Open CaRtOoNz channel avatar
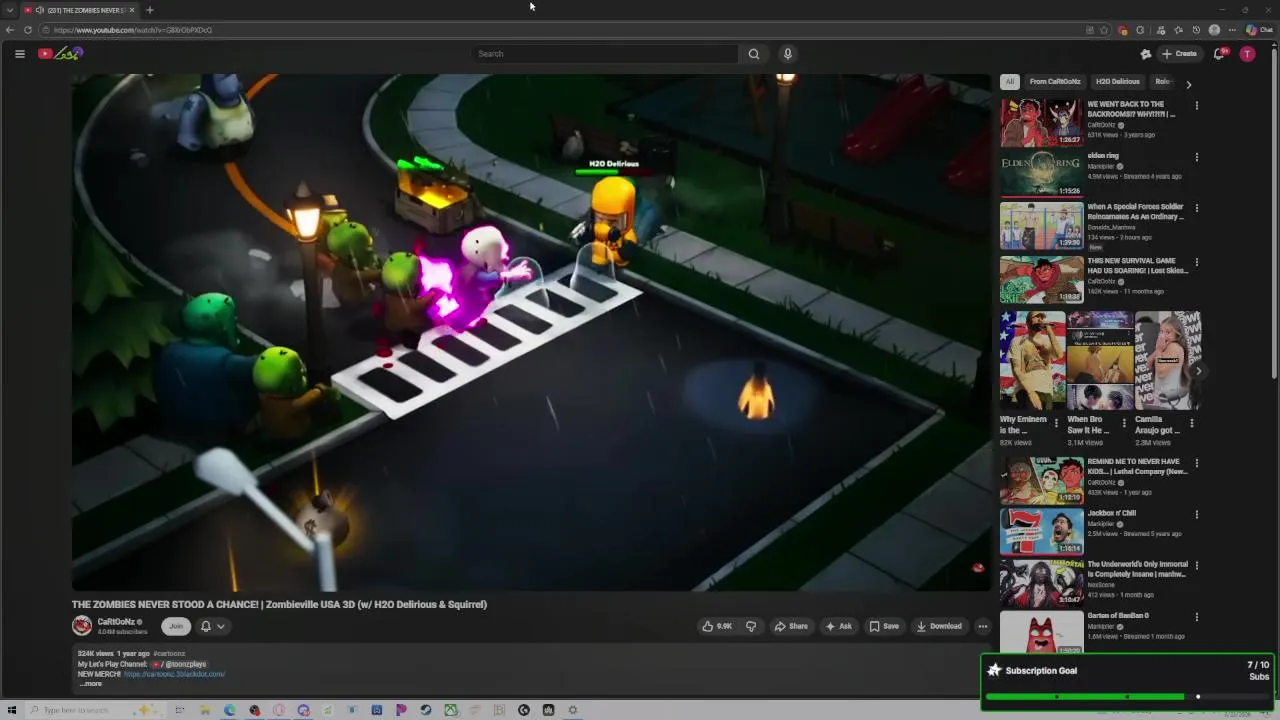Screen dimensions: 1280x720 click(x=82, y=626)
